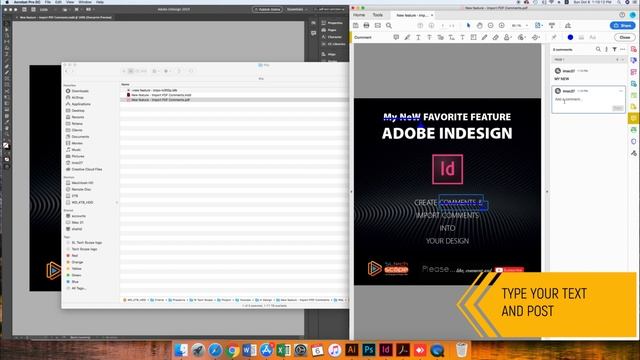The image size is (640, 360).
Task: Select Import PDF Comments.pdf file in Finder
Action: click(160, 100)
